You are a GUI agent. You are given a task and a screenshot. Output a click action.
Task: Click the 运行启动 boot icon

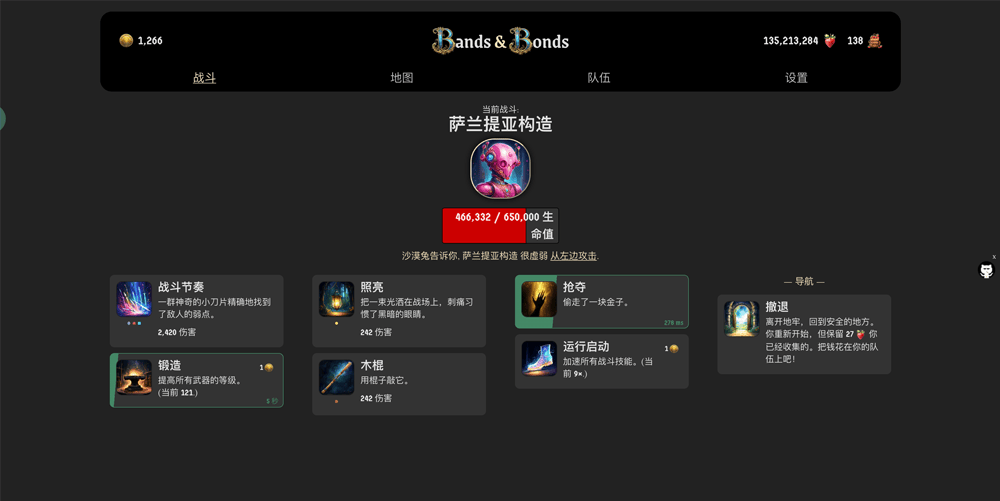[x=539, y=358]
